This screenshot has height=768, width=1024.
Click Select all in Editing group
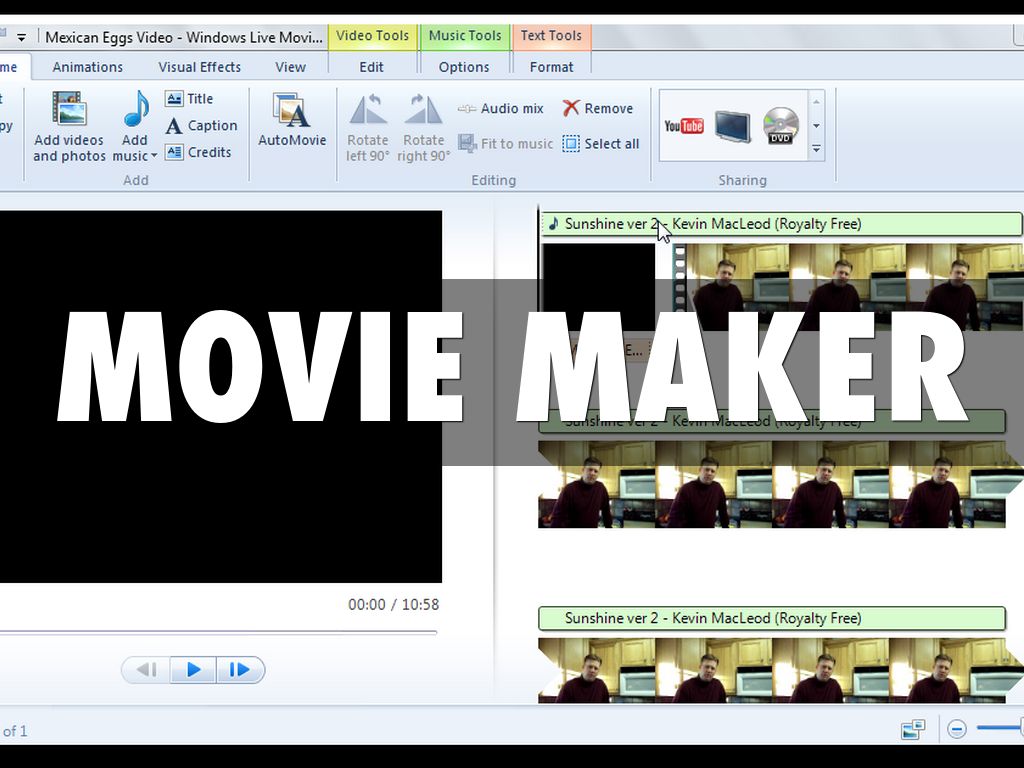[x=600, y=144]
